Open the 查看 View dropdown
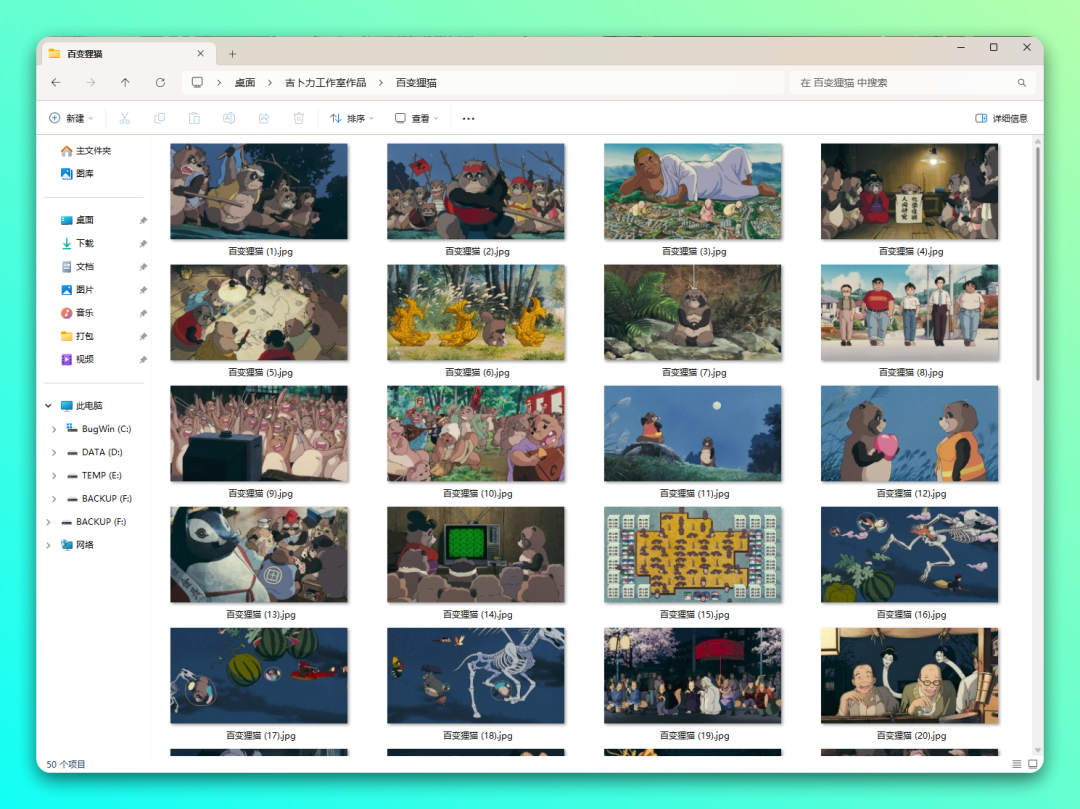Image resolution: width=1080 pixels, height=809 pixels. click(x=417, y=118)
